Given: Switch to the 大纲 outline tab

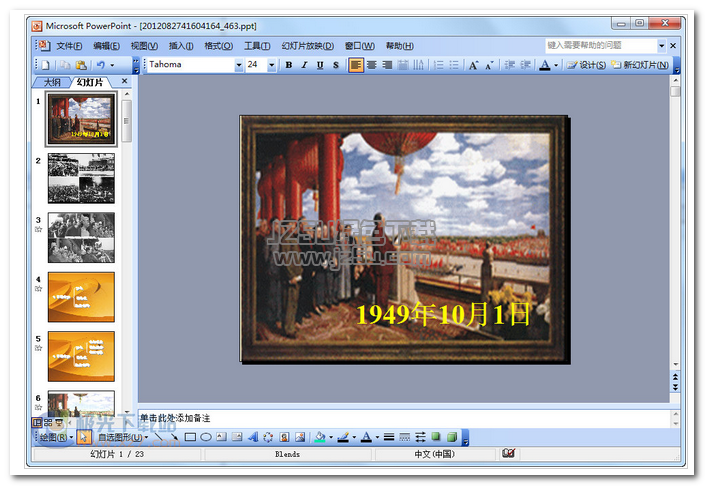Looking at the screenshot, I should point(52,82).
